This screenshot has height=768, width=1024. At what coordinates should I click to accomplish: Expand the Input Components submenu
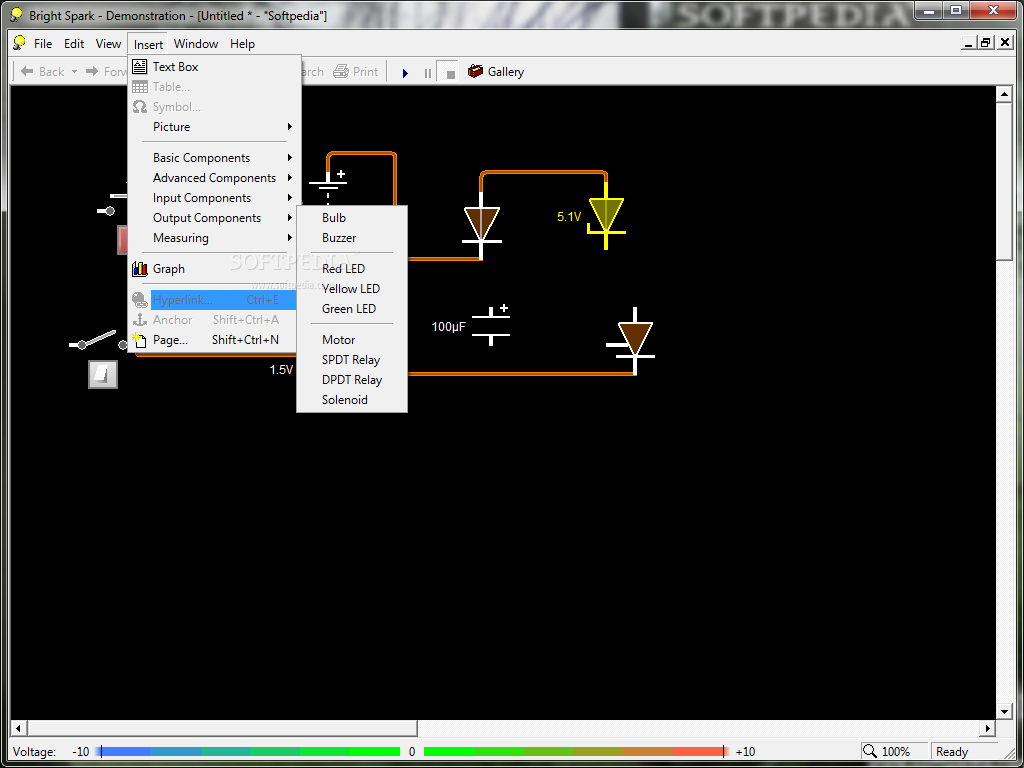[x=214, y=198]
